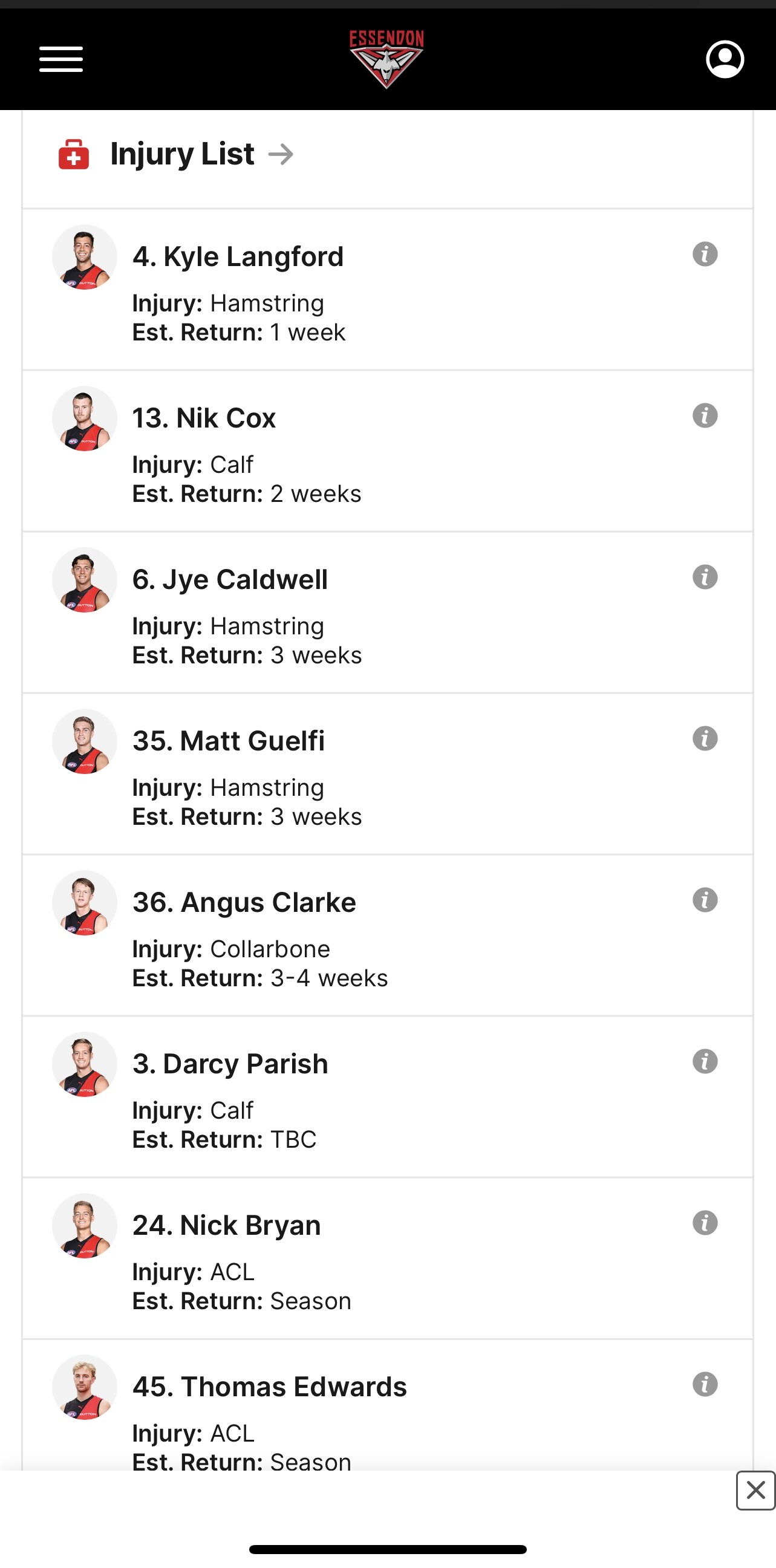
Task: Open the hamburger navigation menu
Action: tap(61, 59)
